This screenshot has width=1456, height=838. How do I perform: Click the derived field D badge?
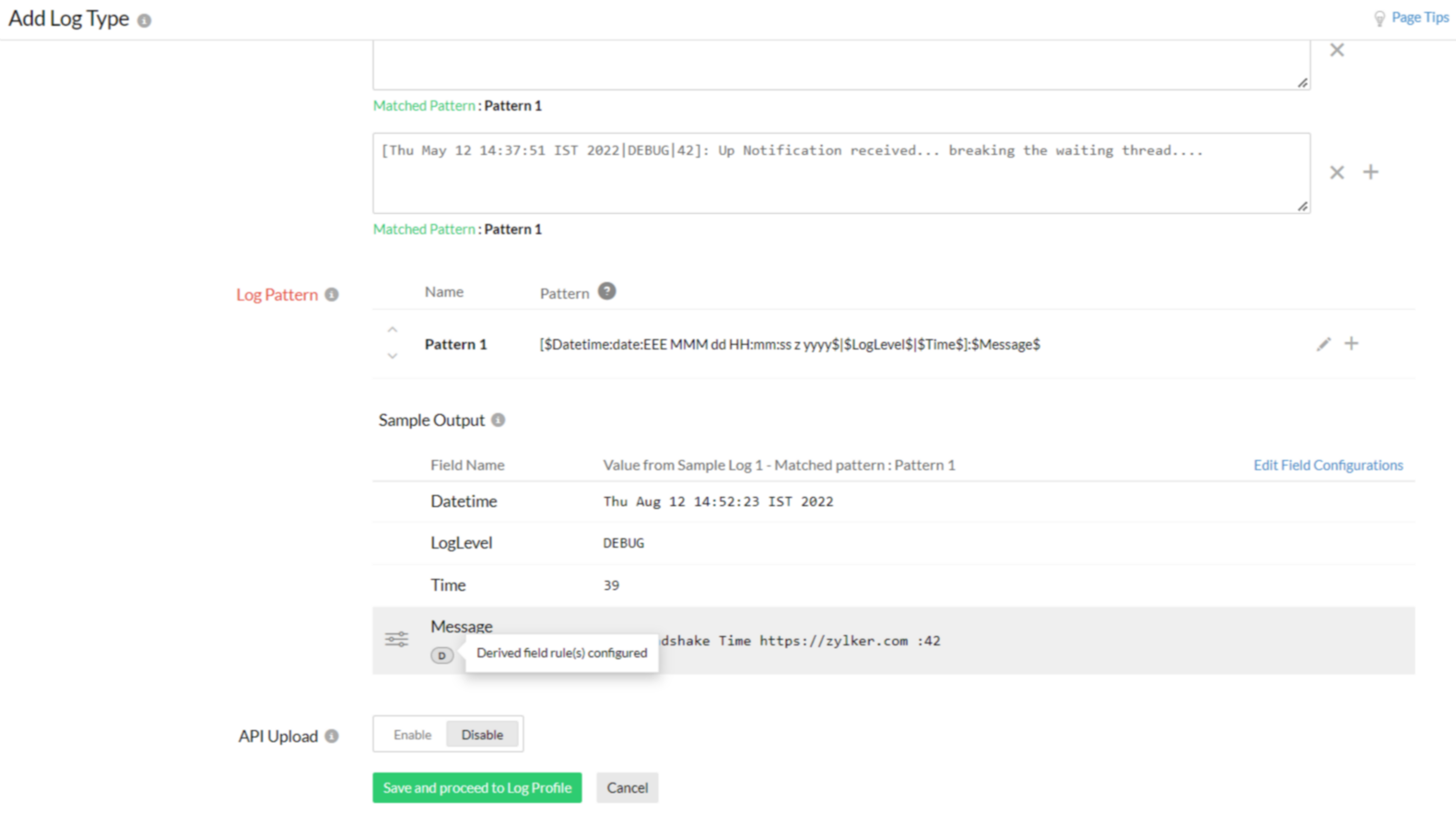tap(441, 655)
